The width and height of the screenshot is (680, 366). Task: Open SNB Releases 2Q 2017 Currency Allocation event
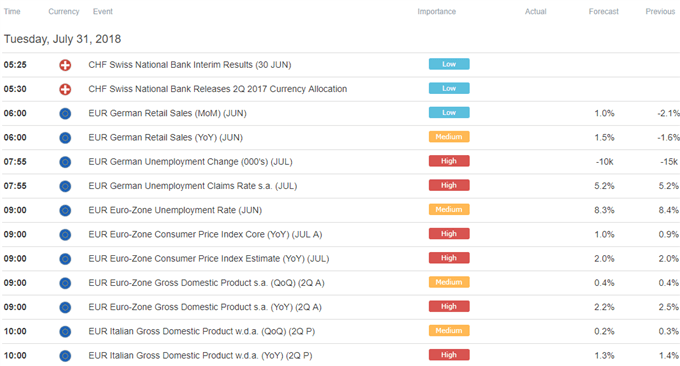click(x=218, y=89)
